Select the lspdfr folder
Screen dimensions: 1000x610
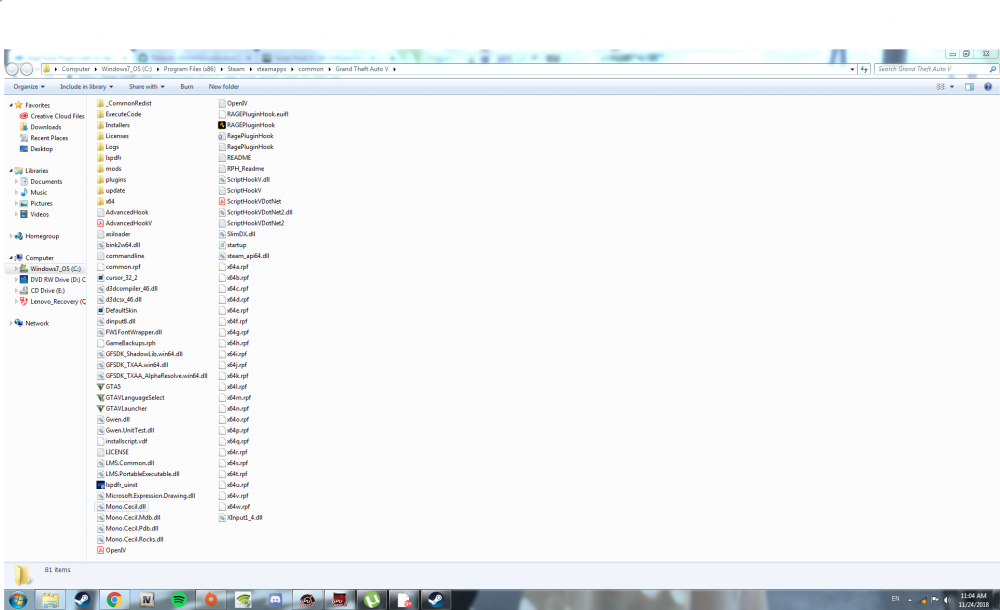tap(109, 158)
